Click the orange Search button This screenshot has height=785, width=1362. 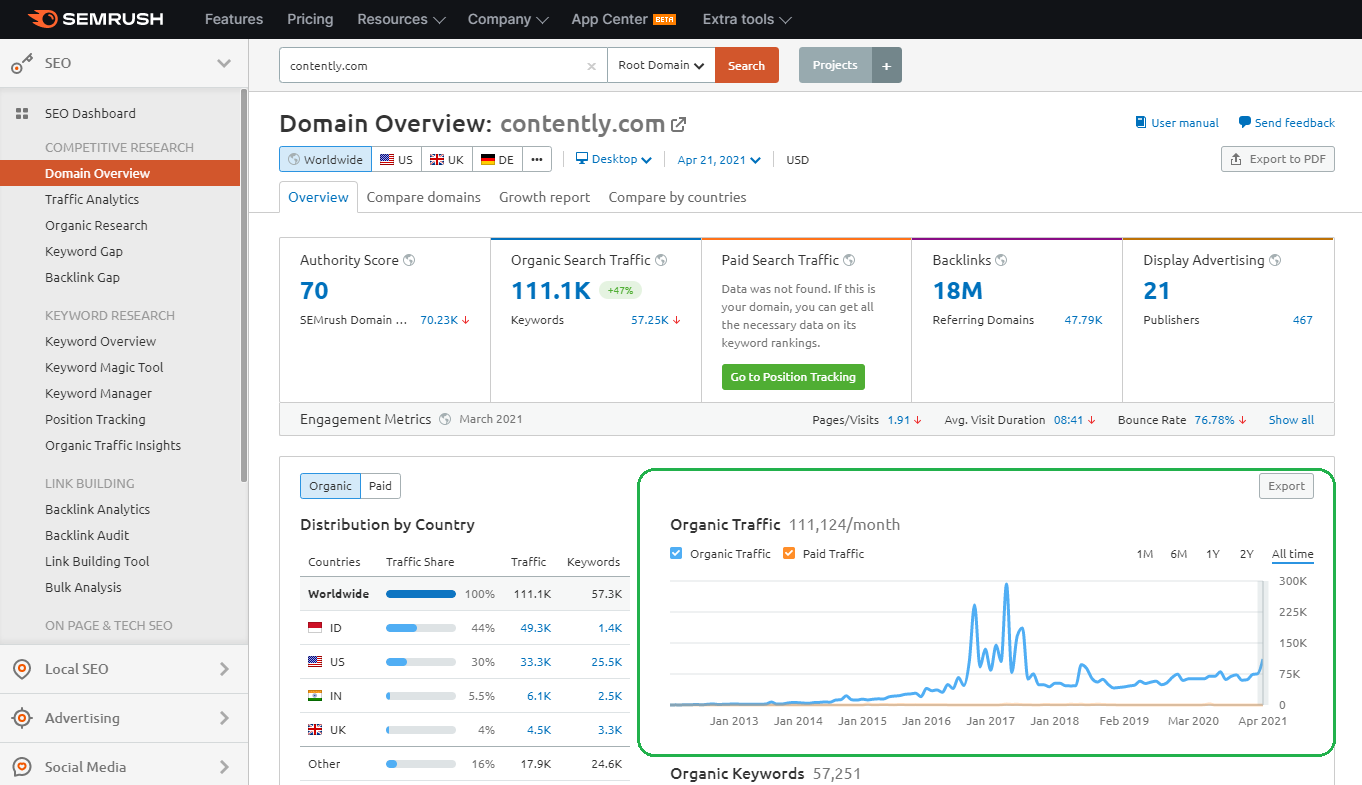coord(747,65)
